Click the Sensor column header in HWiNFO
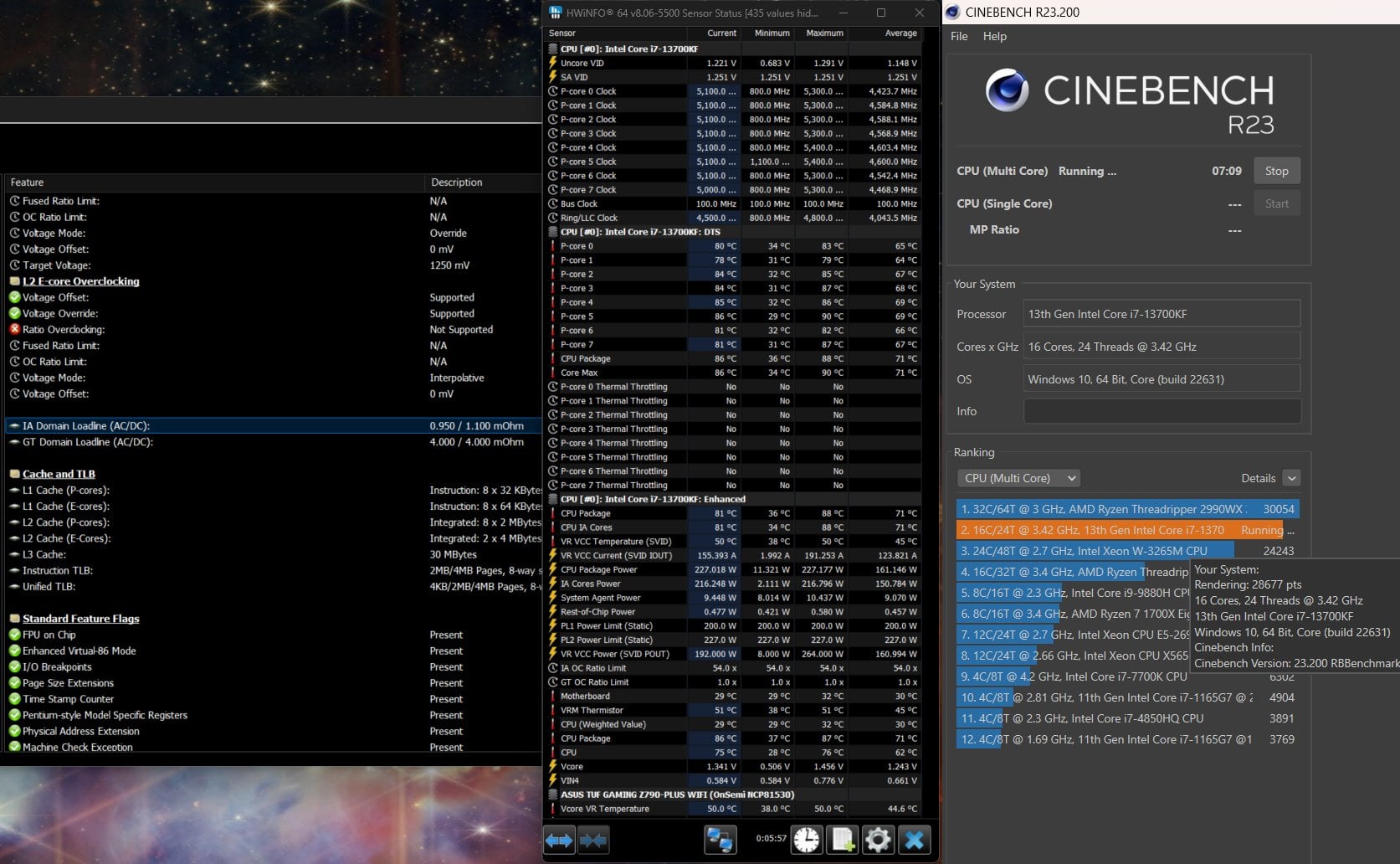The width and height of the screenshot is (1400, 864). [562, 33]
